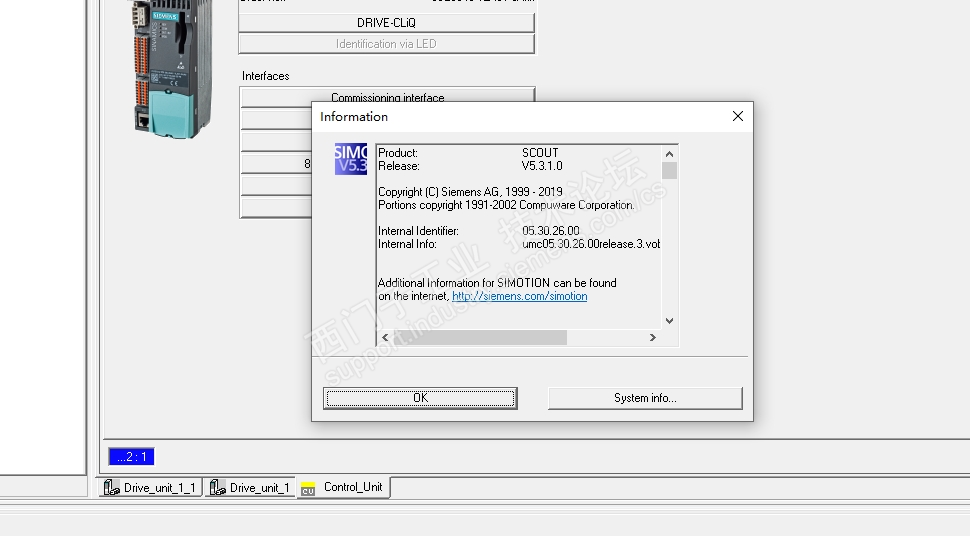The height and width of the screenshot is (536, 970).
Task: Click the DRIVE-CLiQ button
Action: [x=387, y=23]
